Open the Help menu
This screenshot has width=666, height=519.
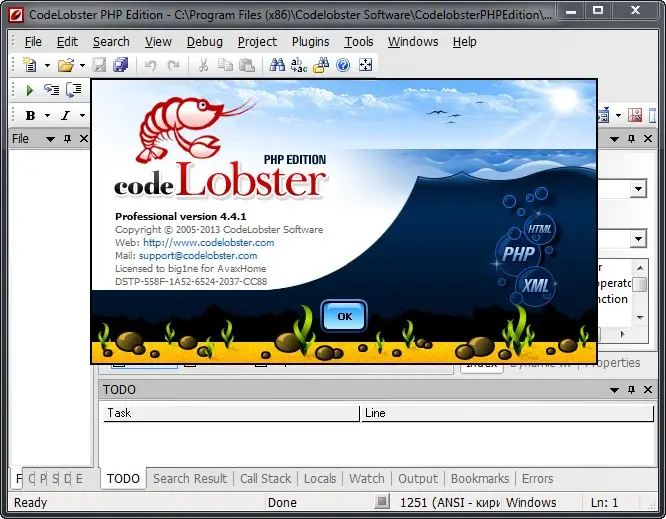(464, 42)
